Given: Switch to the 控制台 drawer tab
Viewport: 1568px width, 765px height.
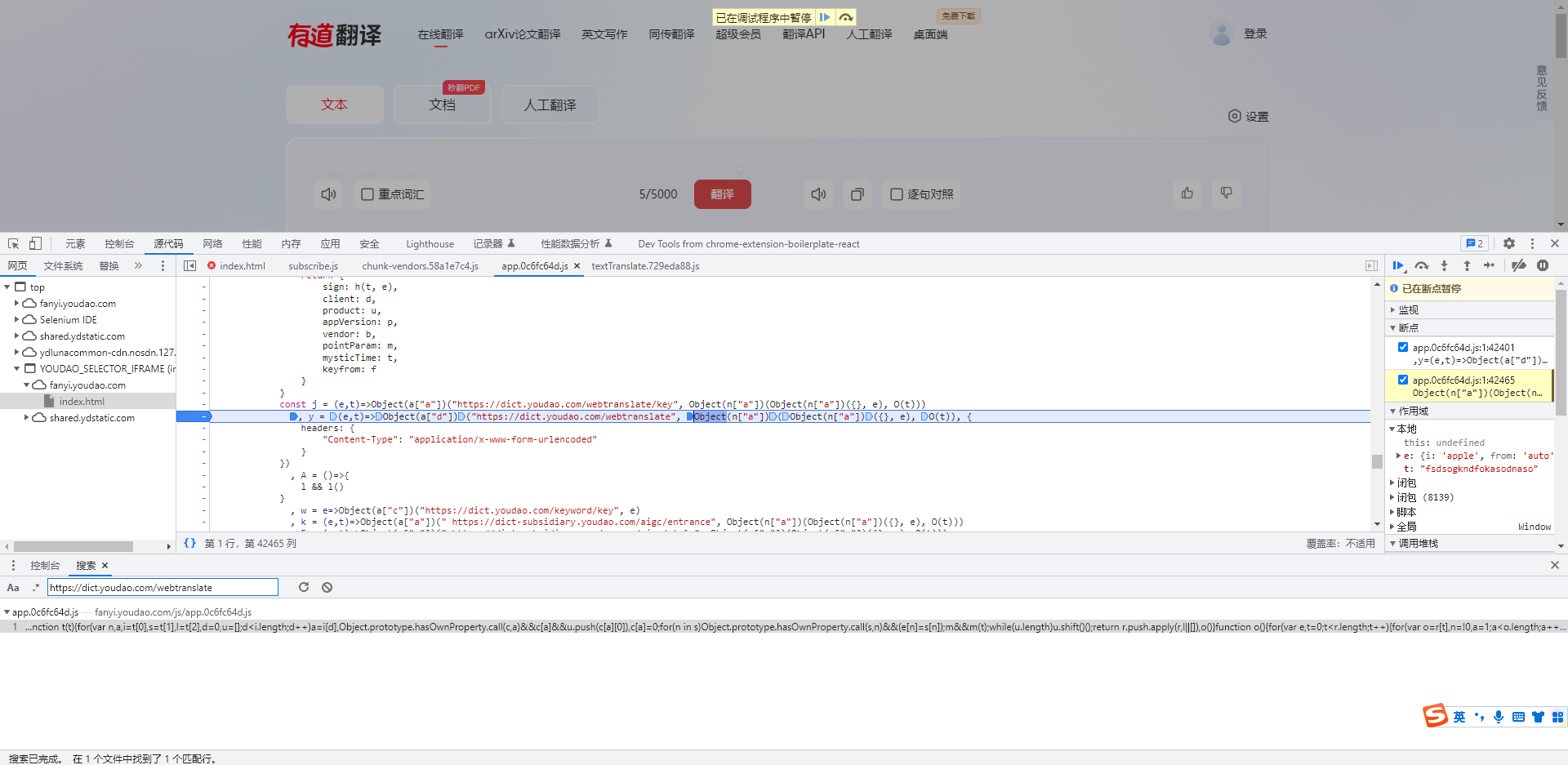Looking at the screenshot, I should tap(45, 565).
